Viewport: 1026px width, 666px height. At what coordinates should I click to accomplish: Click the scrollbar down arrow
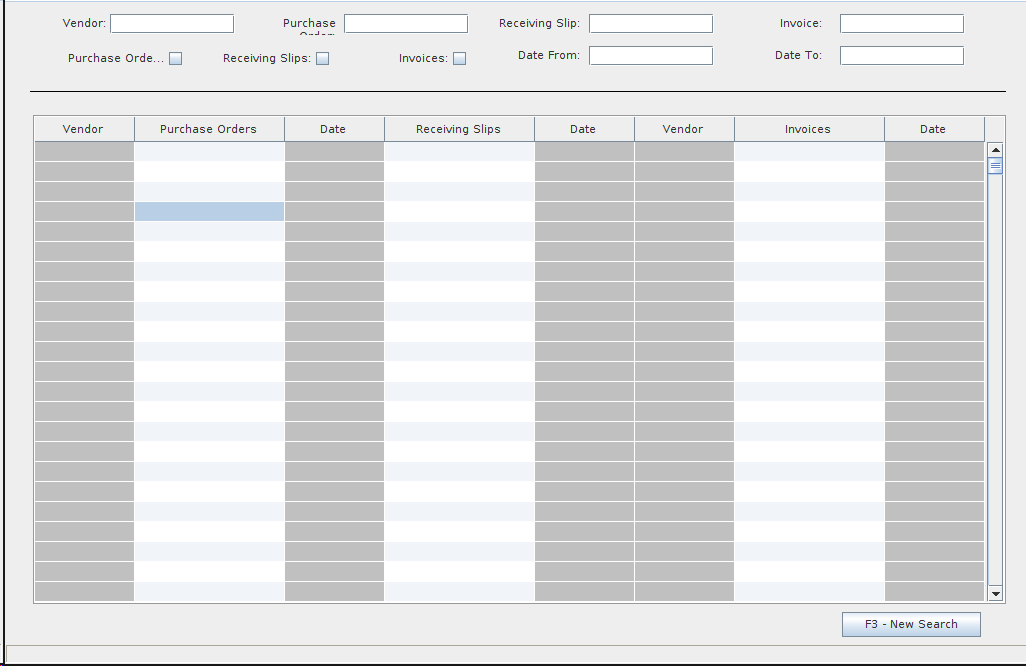point(995,594)
